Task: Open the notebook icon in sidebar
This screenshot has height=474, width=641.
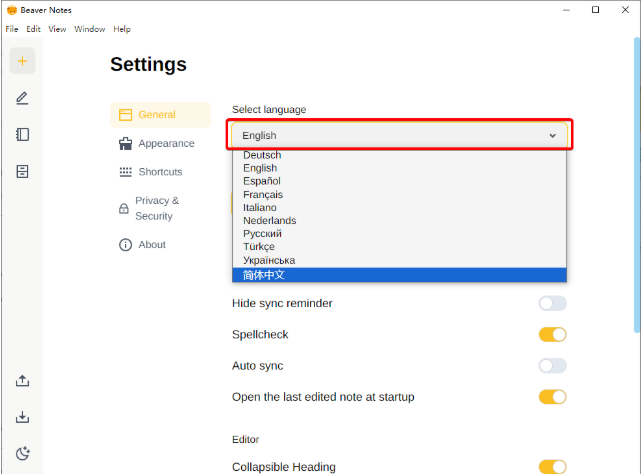Action: point(22,135)
